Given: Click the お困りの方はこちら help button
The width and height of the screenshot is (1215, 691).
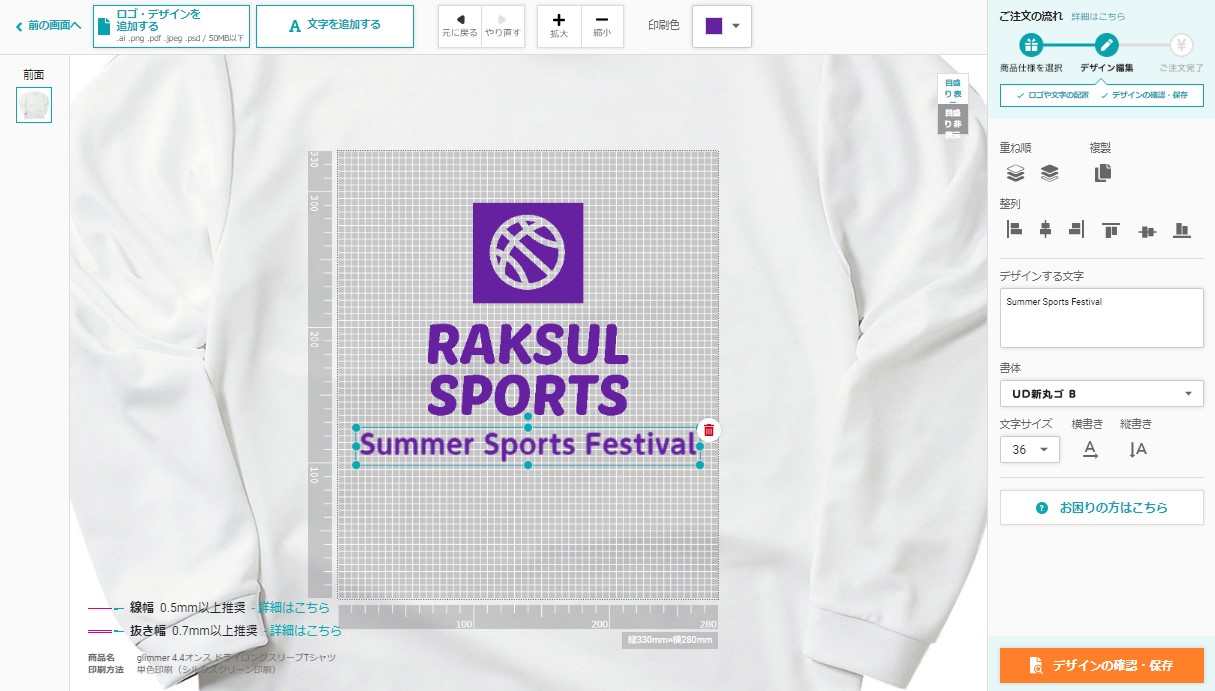Looking at the screenshot, I should tap(1101, 508).
